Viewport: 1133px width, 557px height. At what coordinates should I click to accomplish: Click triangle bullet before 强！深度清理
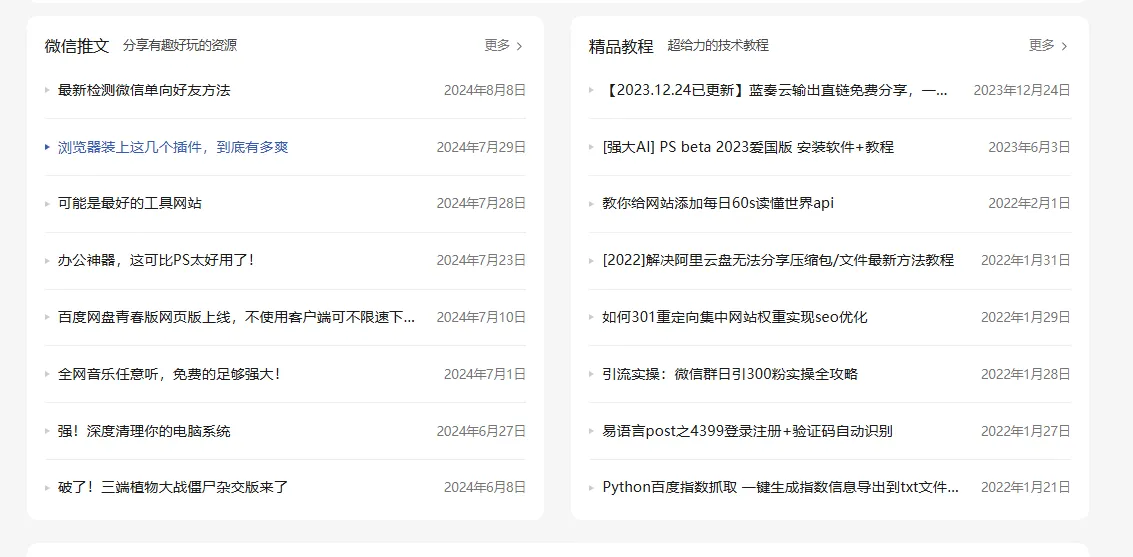[47, 431]
